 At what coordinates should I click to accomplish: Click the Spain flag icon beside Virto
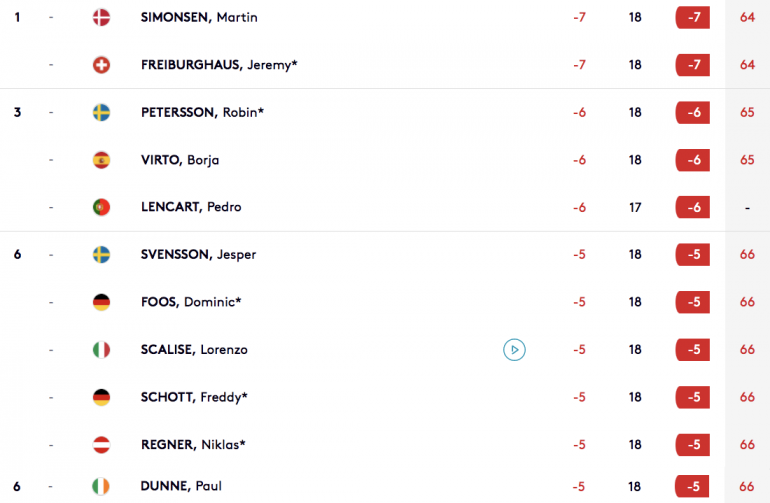click(x=102, y=160)
